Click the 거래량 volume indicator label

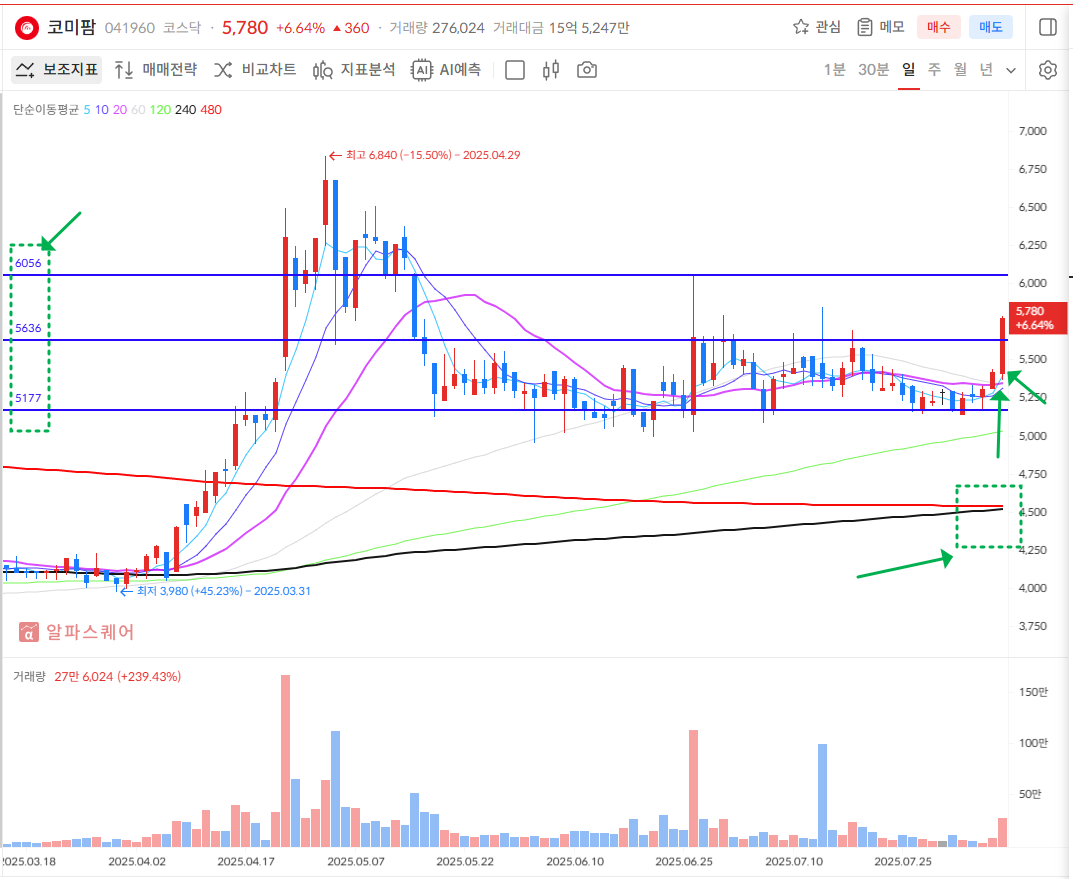pyautogui.click(x=29, y=677)
